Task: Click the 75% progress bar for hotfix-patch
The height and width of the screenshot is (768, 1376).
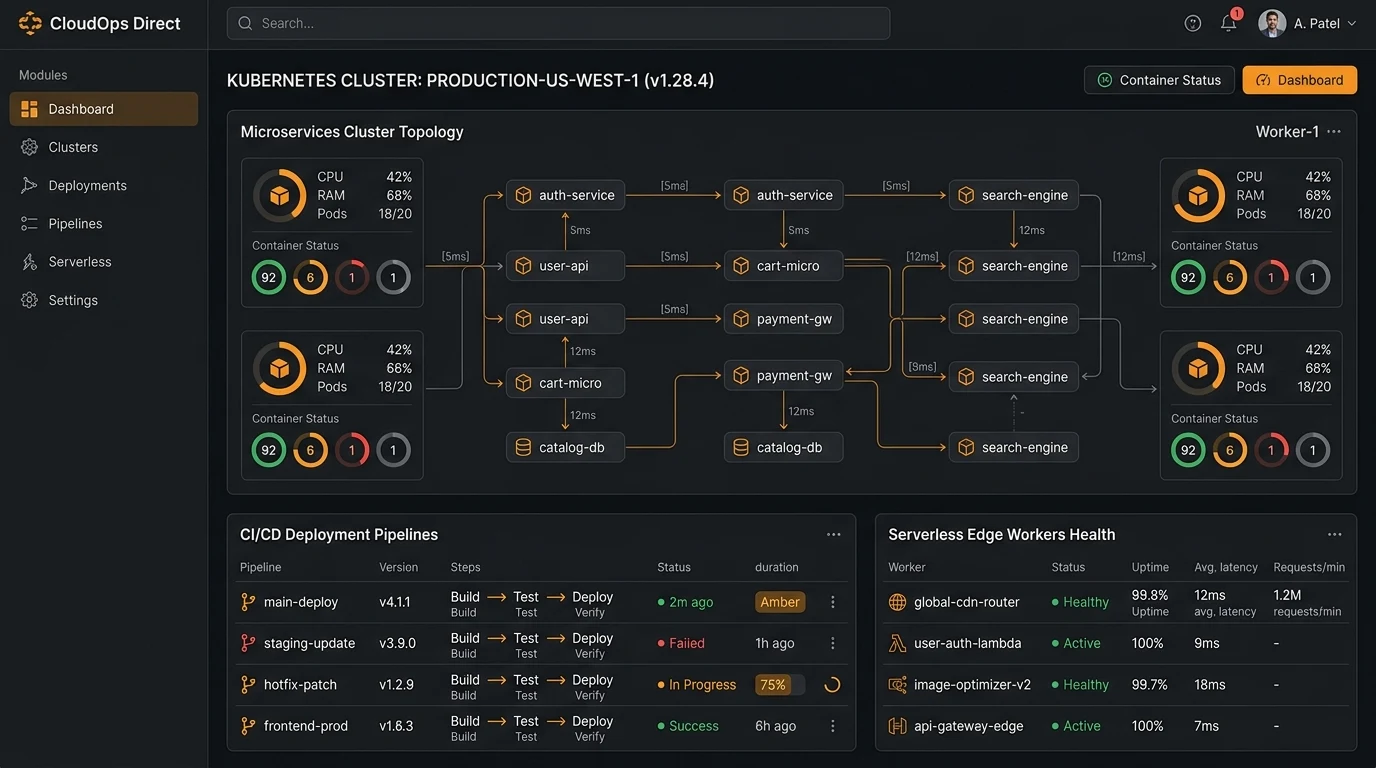Action: tap(780, 685)
